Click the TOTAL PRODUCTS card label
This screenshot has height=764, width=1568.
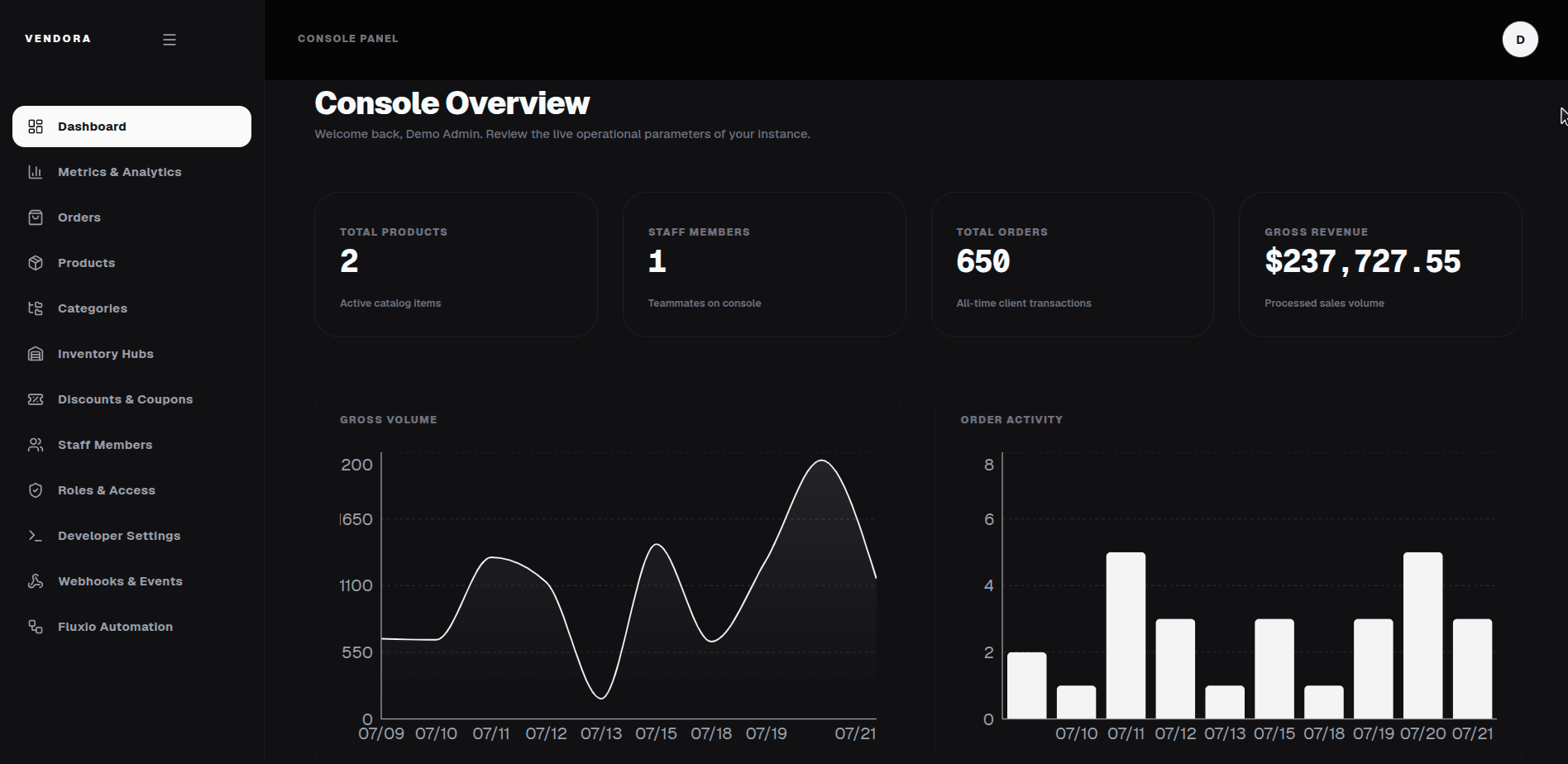click(394, 232)
